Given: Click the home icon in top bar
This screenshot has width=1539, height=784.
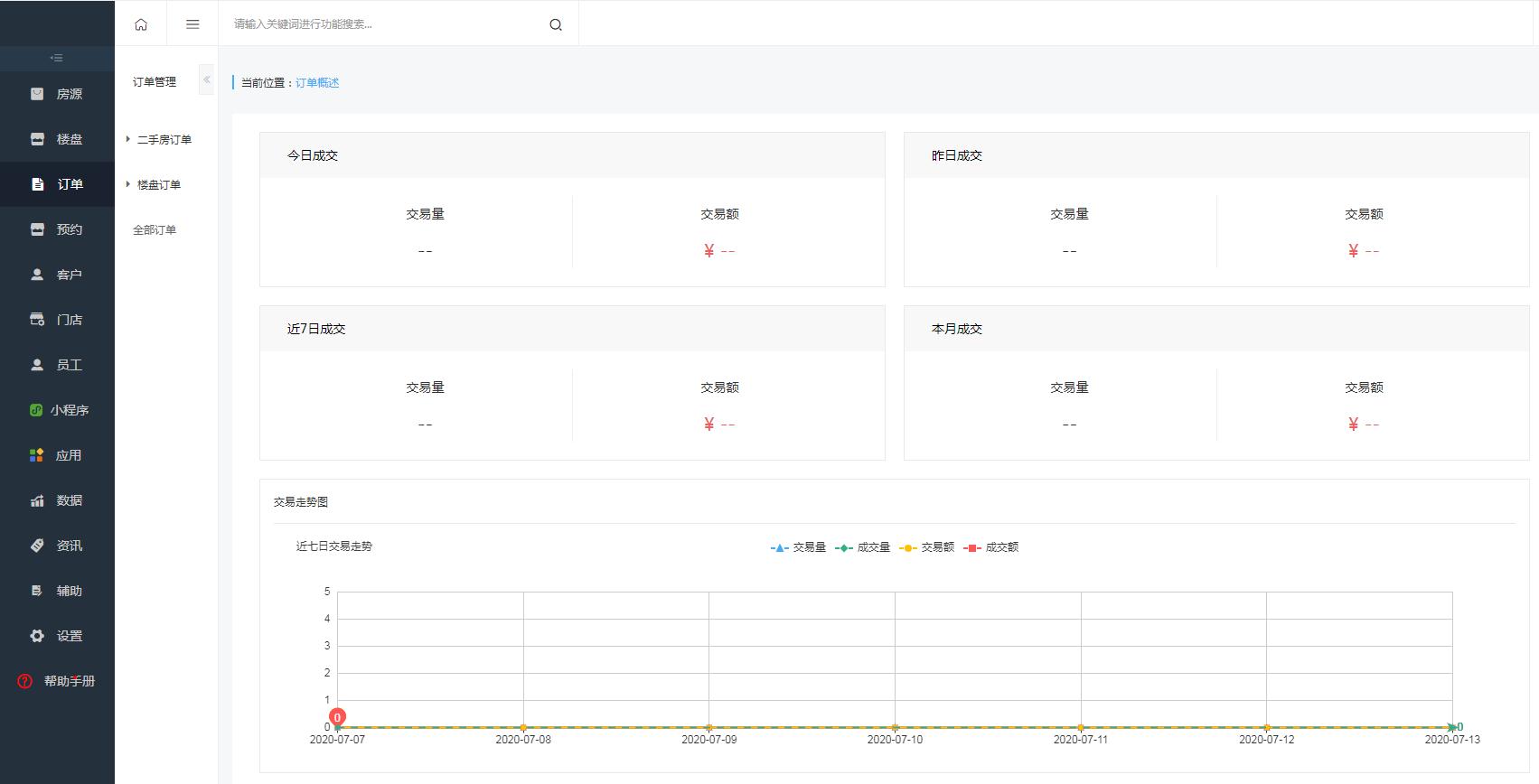Looking at the screenshot, I should 141,24.
